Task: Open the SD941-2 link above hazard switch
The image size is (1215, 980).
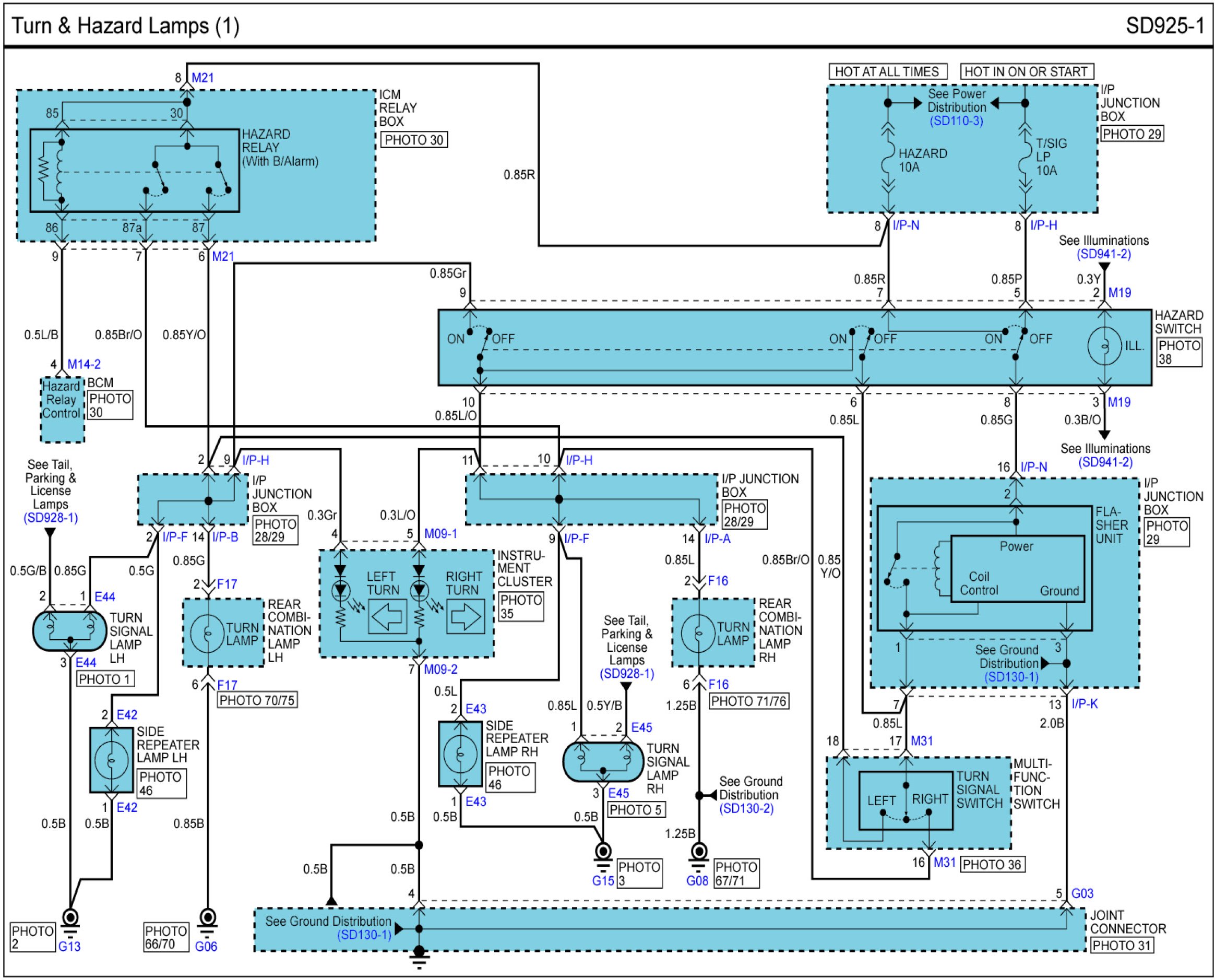Action: coord(1103,254)
